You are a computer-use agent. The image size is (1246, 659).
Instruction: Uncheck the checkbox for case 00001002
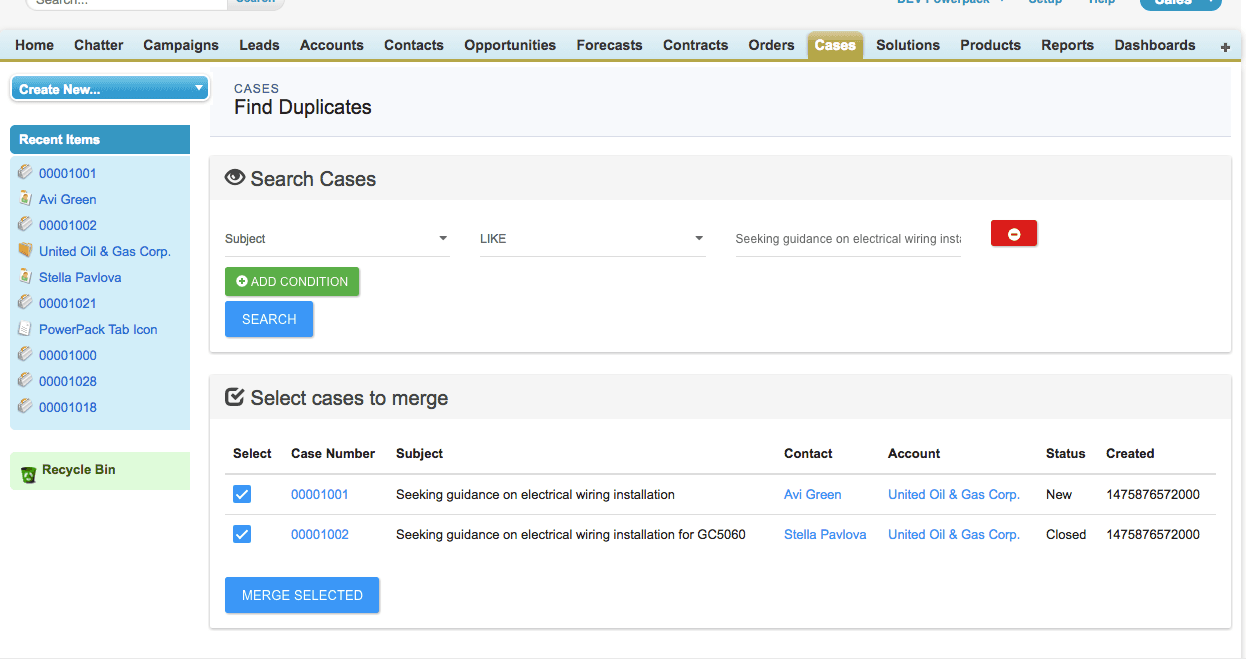coord(242,534)
